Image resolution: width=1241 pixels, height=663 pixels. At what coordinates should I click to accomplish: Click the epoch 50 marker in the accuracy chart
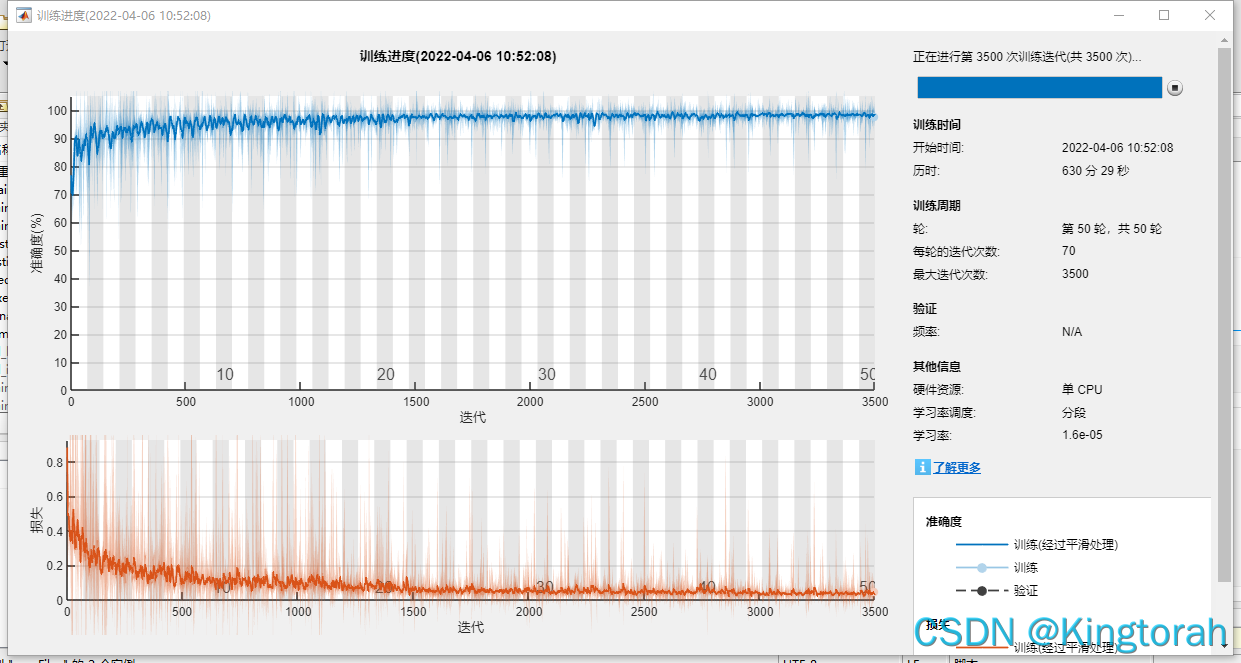(868, 375)
